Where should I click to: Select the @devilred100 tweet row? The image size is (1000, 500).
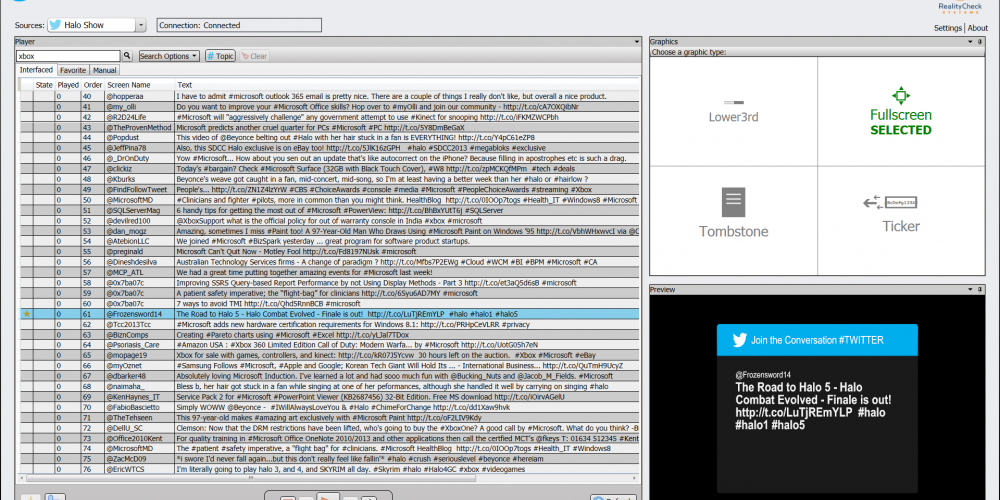[x=330, y=220]
